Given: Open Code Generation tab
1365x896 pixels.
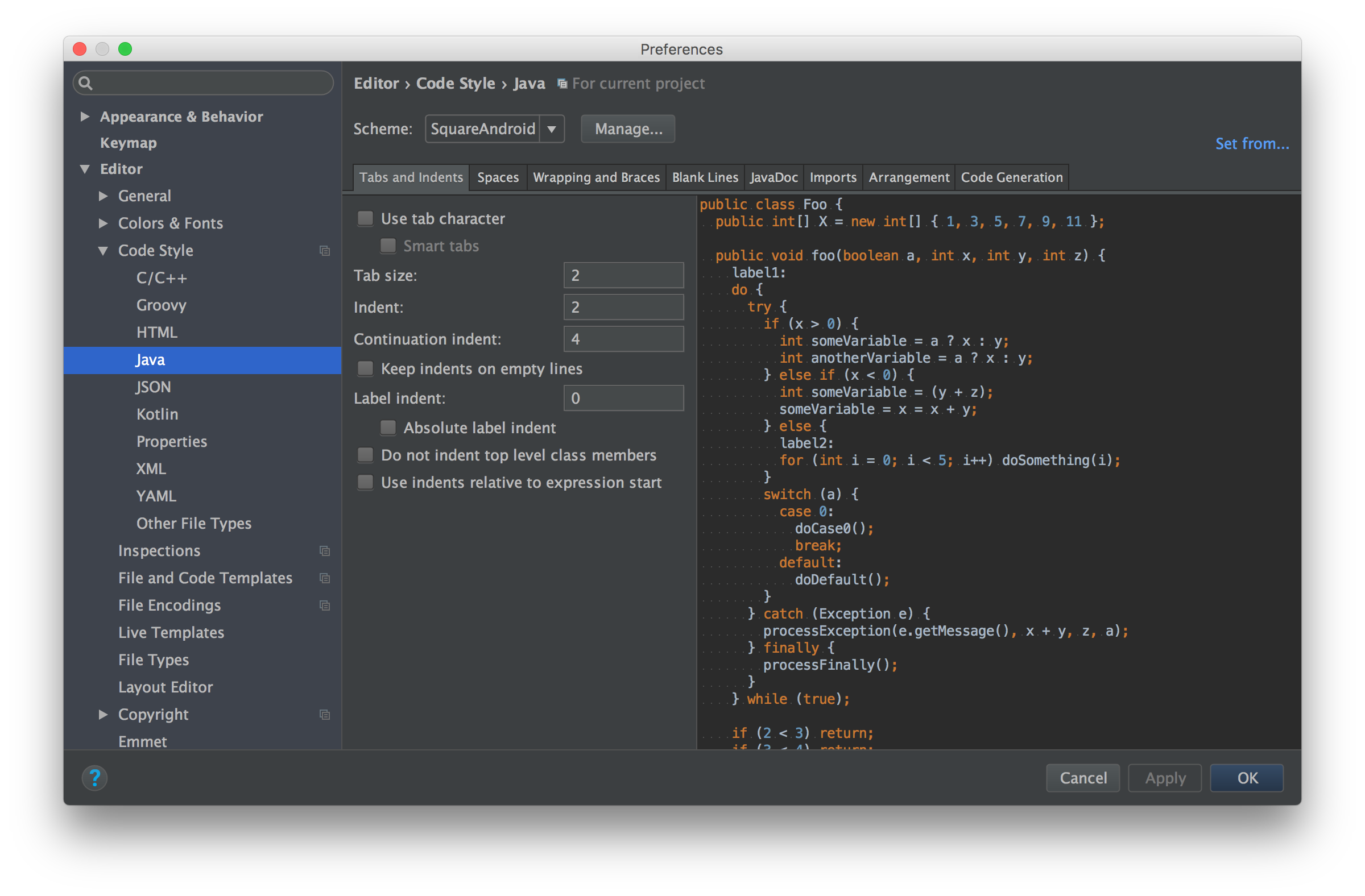Looking at the screenshot, I should click(1012, 178).
